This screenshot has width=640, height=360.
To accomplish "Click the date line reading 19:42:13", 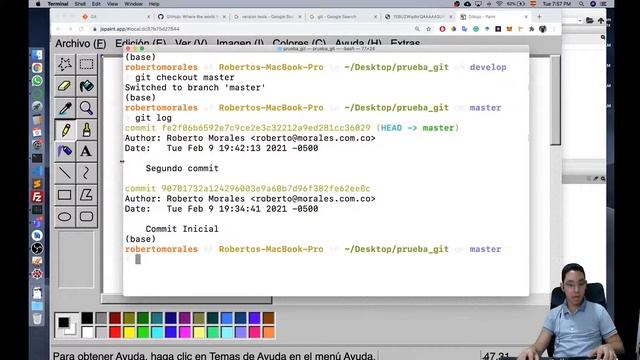I will click(222, 148).
